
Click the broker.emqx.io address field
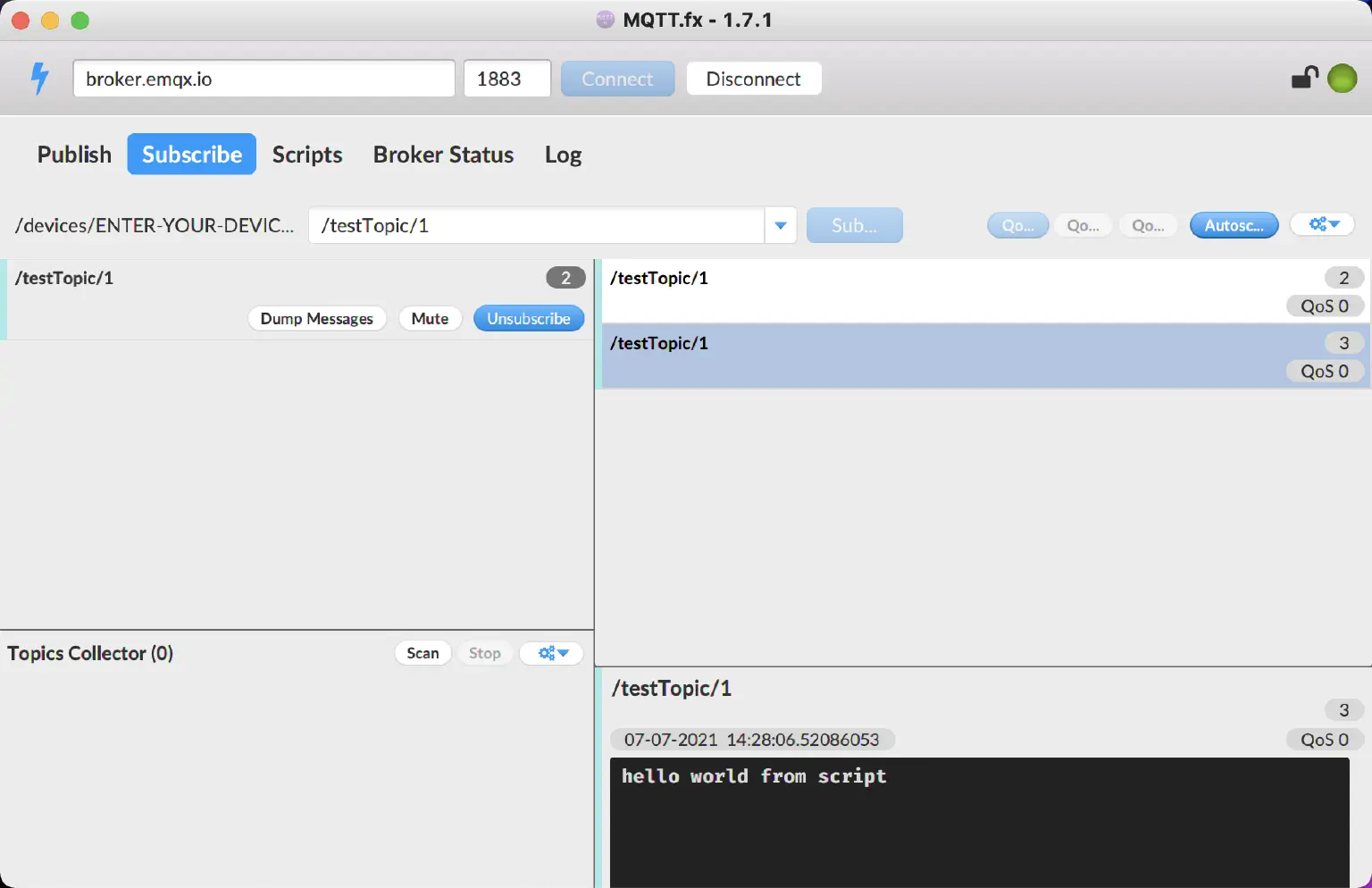coord(264,79)
